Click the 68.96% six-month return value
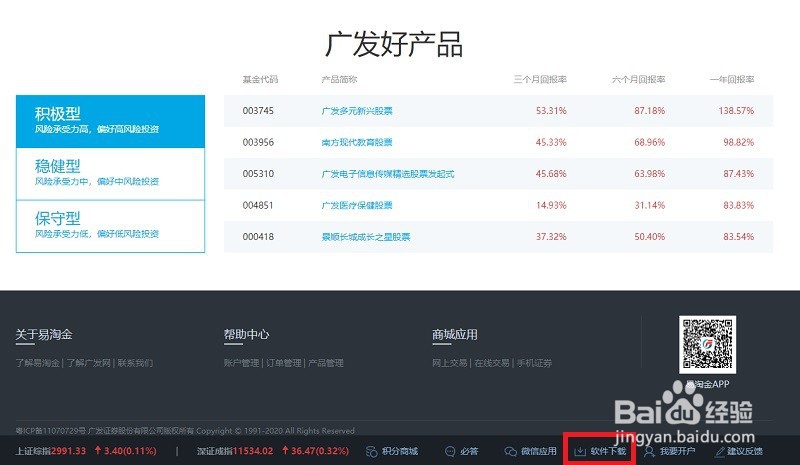800x465 pixels. click(649, 142)
